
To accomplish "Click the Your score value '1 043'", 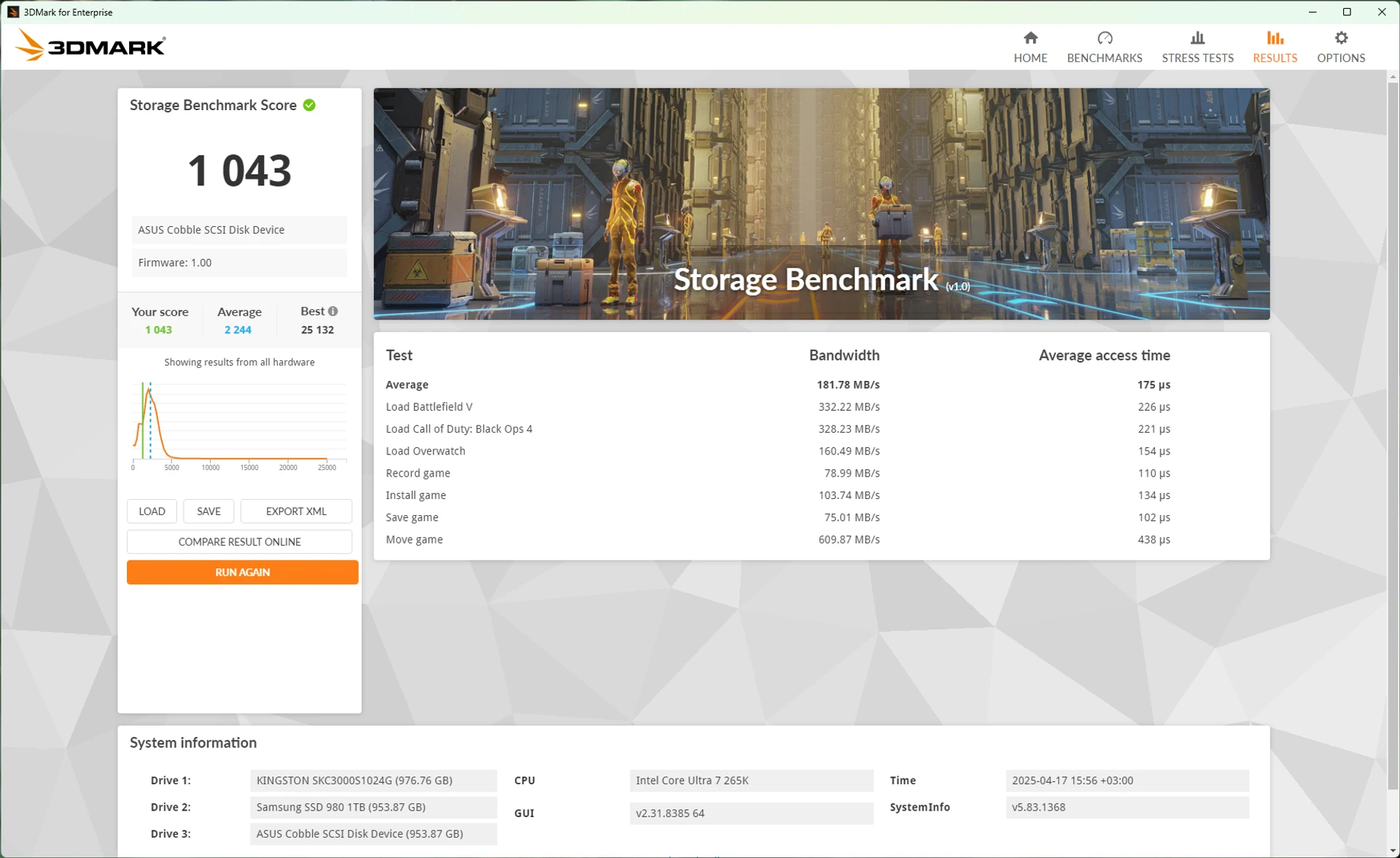I will point(158,330).
